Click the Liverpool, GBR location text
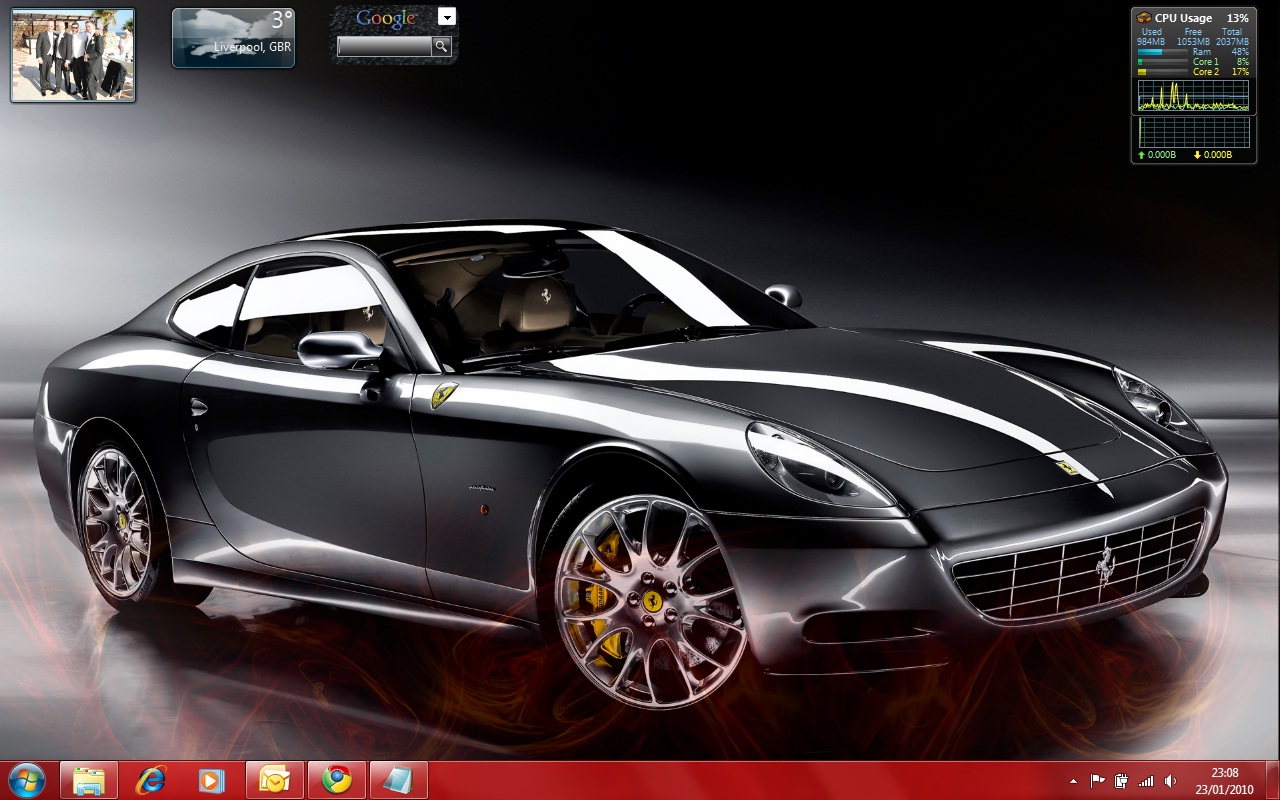 [252, 47]
